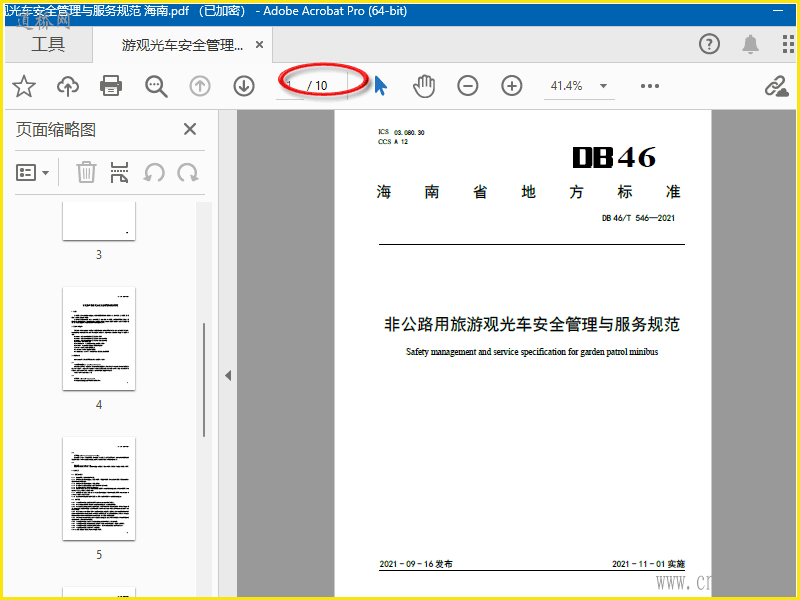800x600 pixels.
Task: Click the 2021-11-01 实施 date
Action: [x=648, y=564]
